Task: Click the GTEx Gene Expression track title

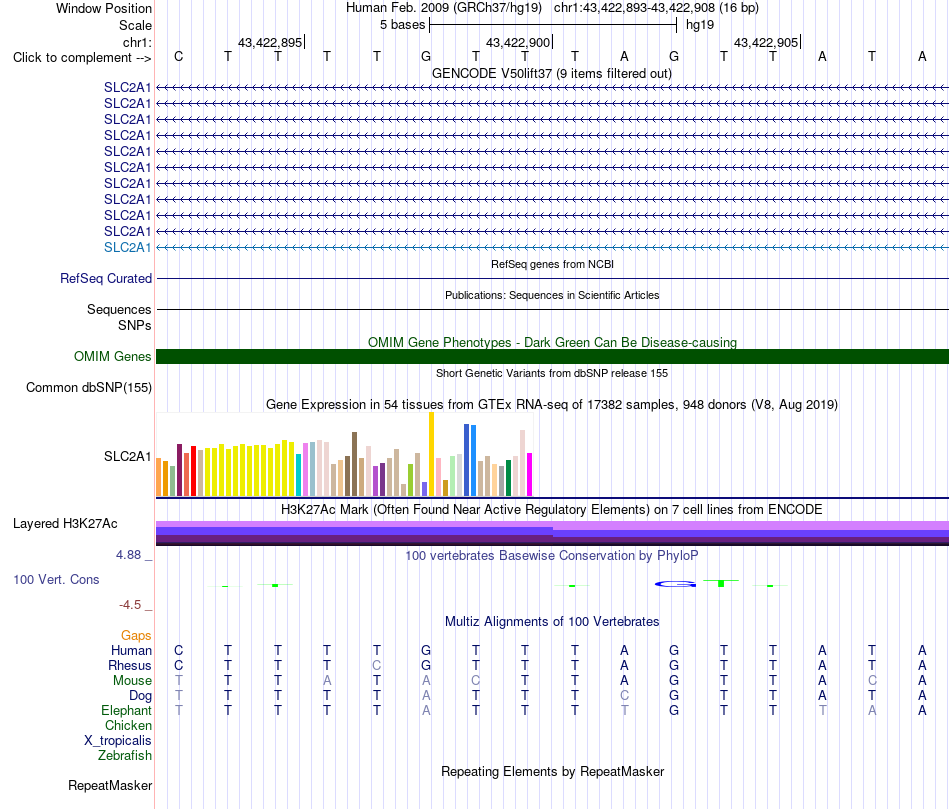Action: click(552, 404)
